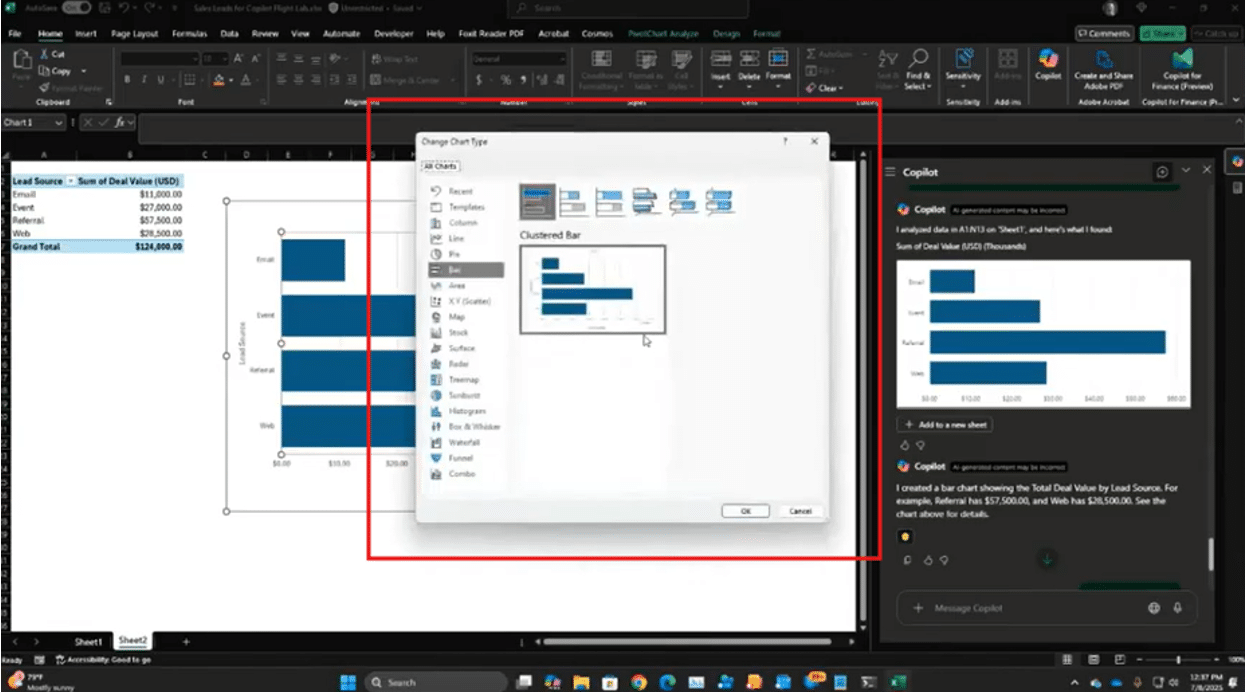Click Add to a new sheet
Screen dimensions: 1245x692
click(945, 425)
